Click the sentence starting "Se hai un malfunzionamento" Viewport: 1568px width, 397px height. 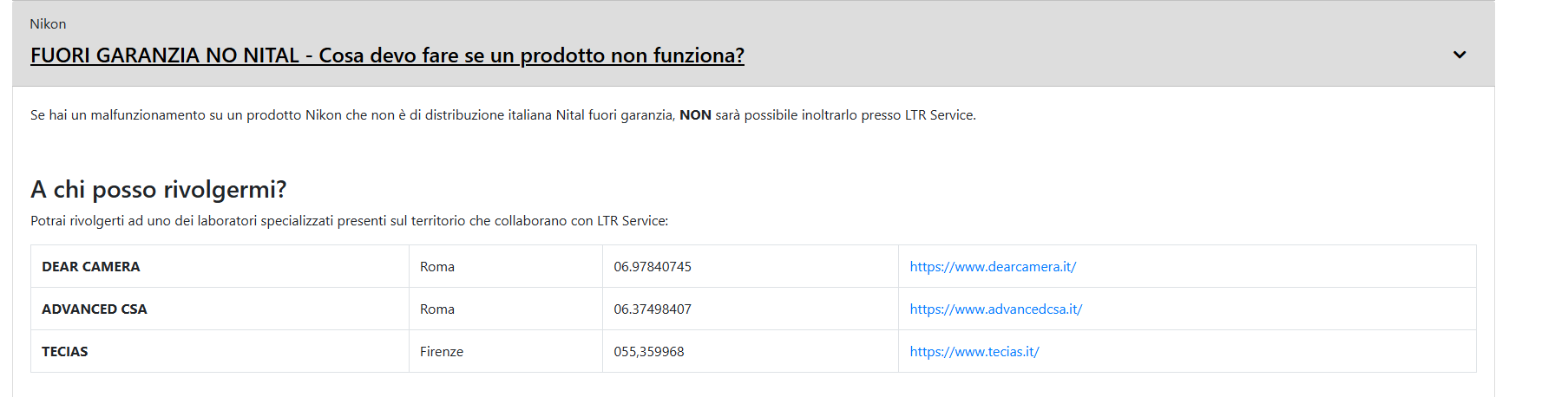(x=347, y=115)
